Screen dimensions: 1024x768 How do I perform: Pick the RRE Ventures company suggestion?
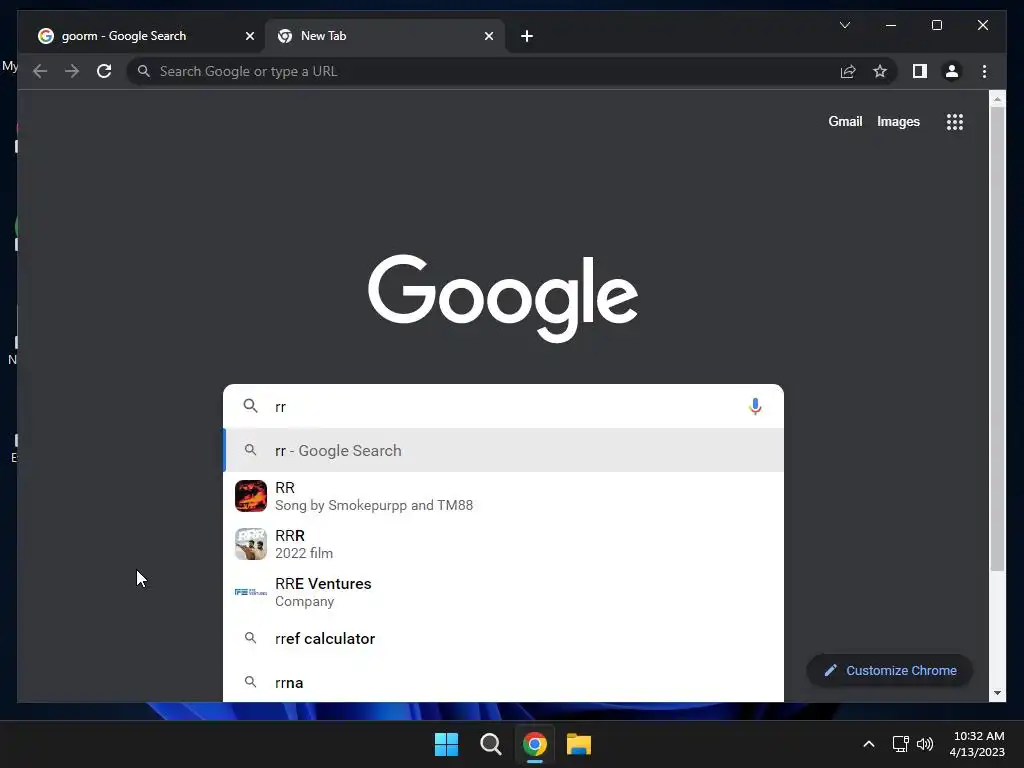[x=503, y=592]
